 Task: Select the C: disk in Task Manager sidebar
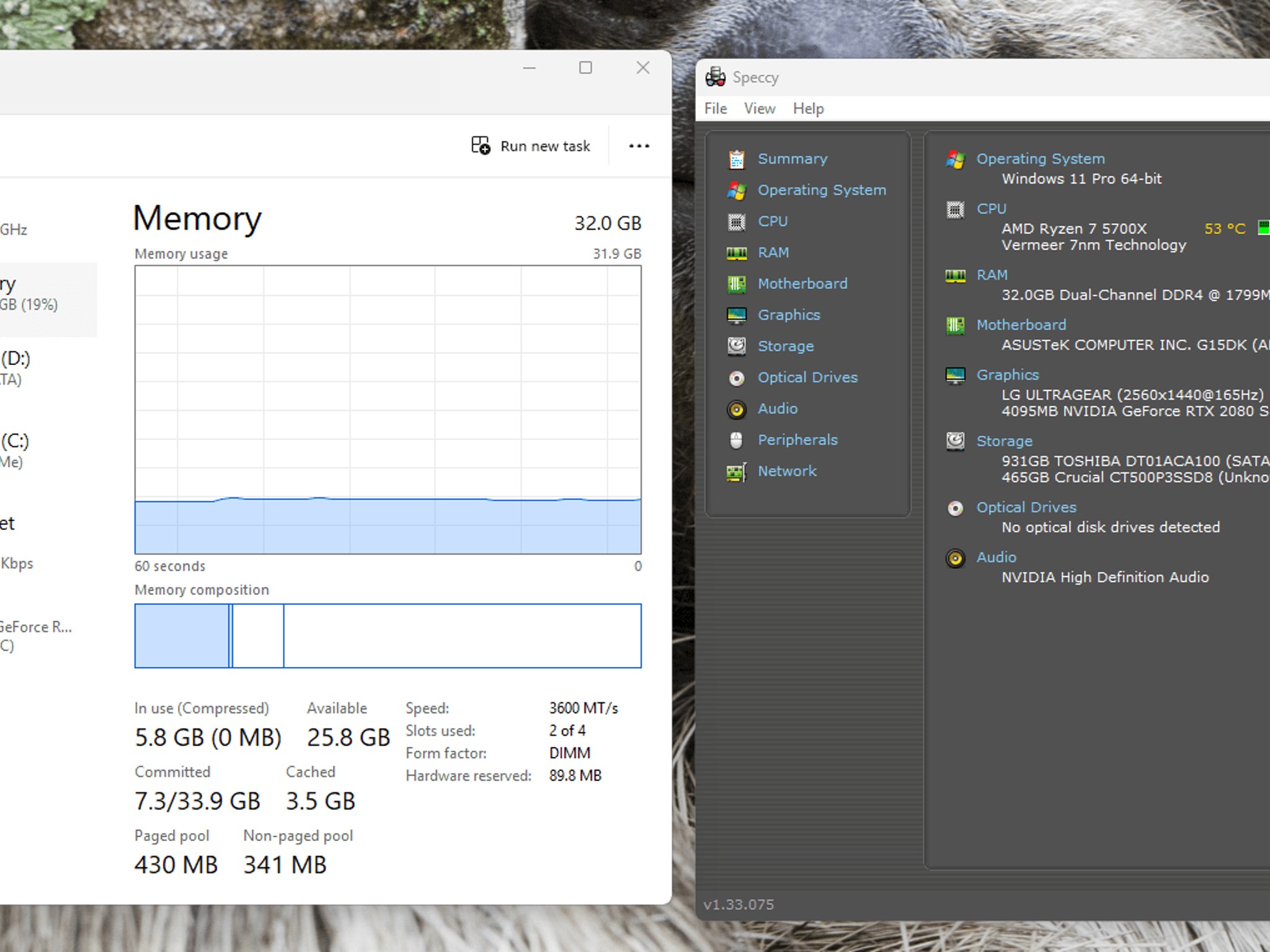48,451
